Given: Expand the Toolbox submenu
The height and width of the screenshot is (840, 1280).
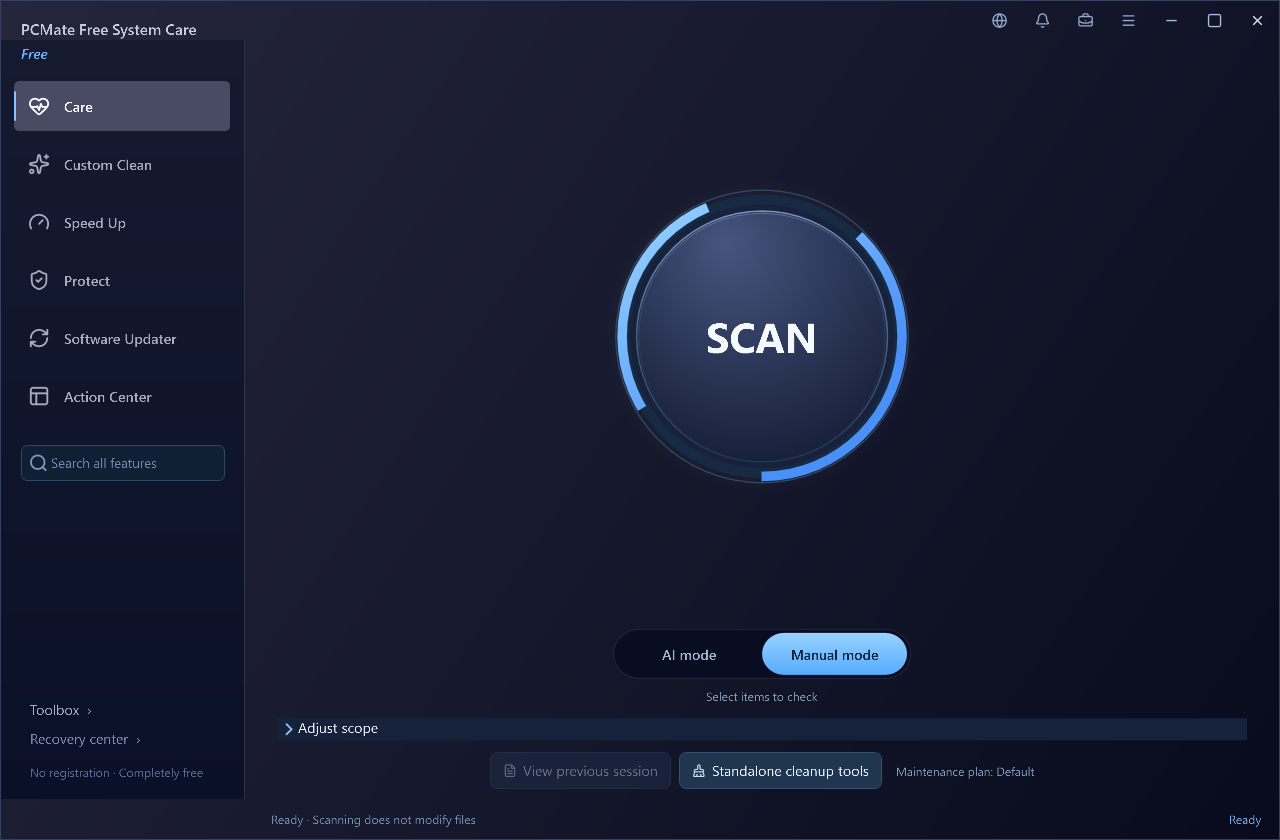Looking at the screenshot, I should click(x=61, y=710).
